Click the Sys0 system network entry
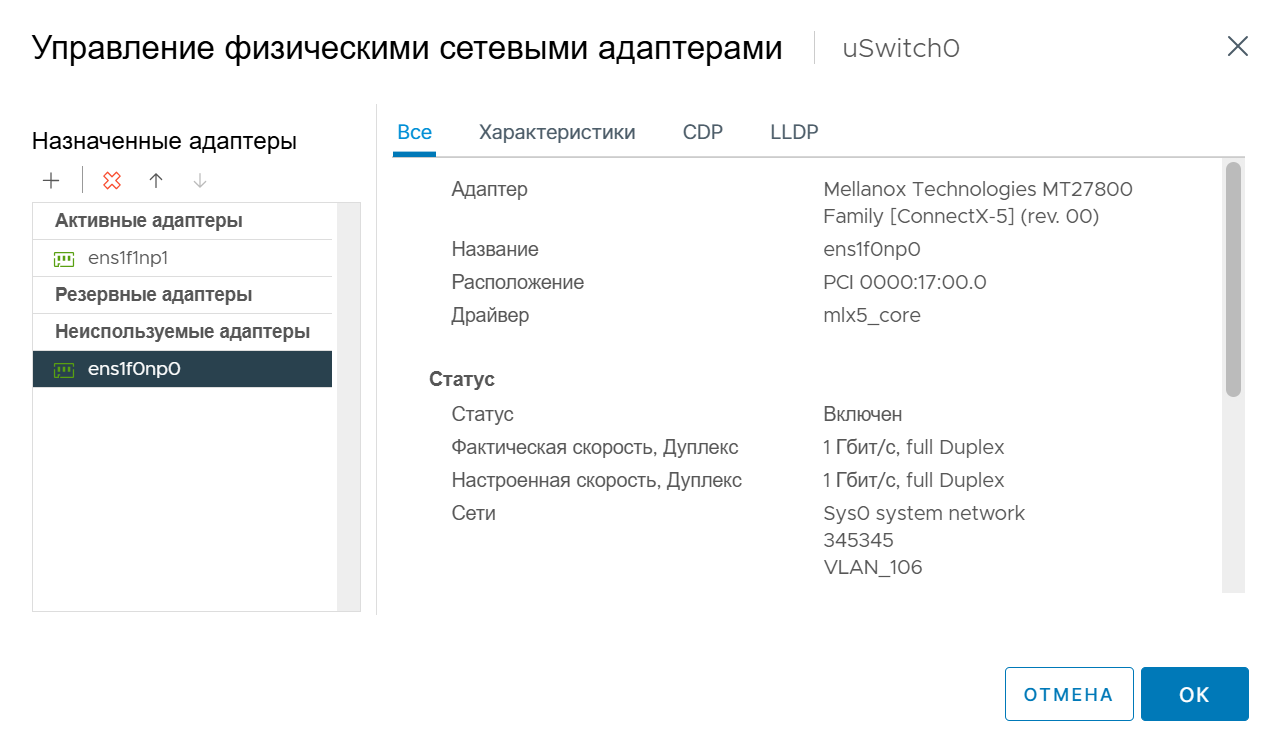Screen dimensions: 1277x741 click(924, 513)
